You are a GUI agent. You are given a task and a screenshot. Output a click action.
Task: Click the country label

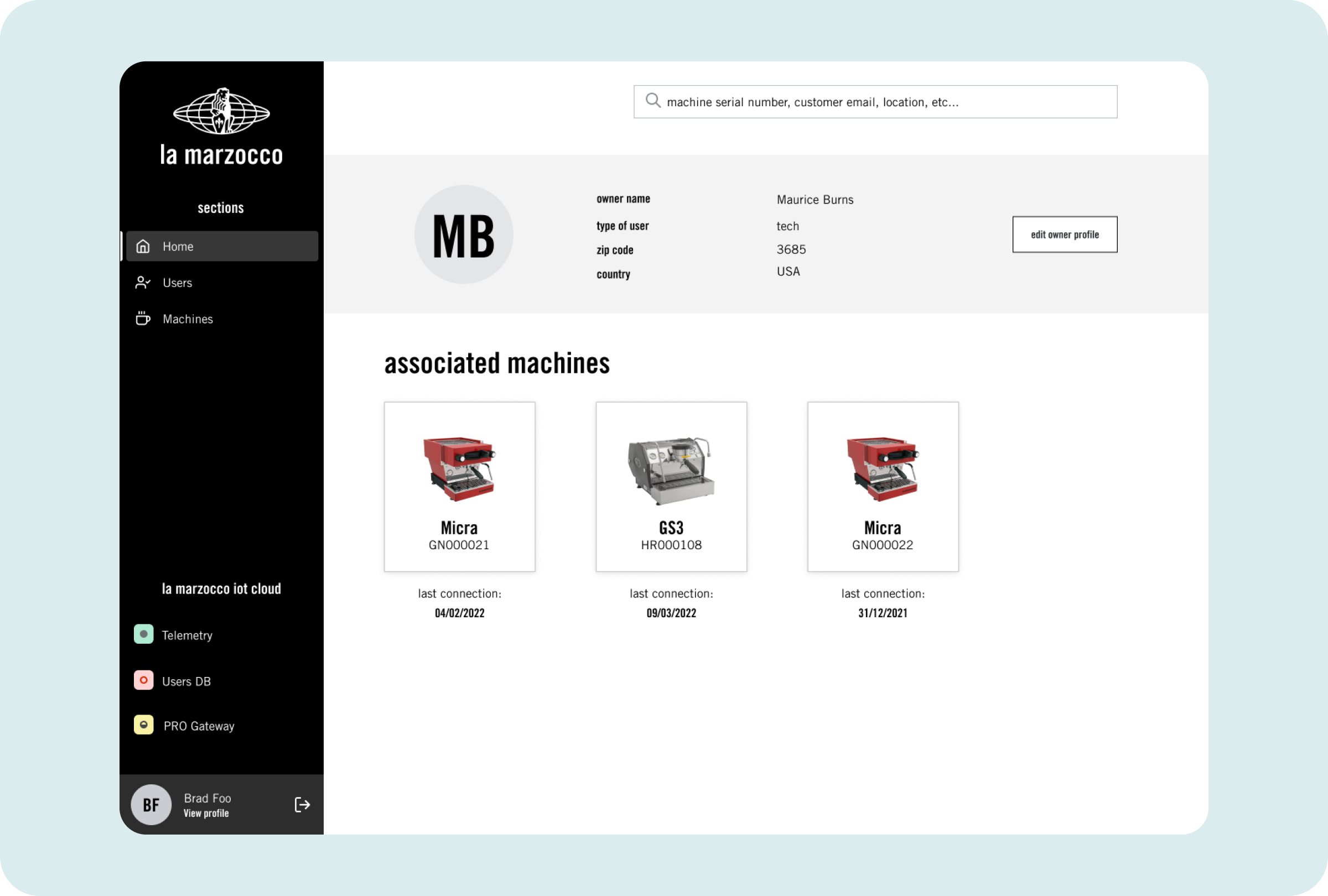[x=614, y=275]
